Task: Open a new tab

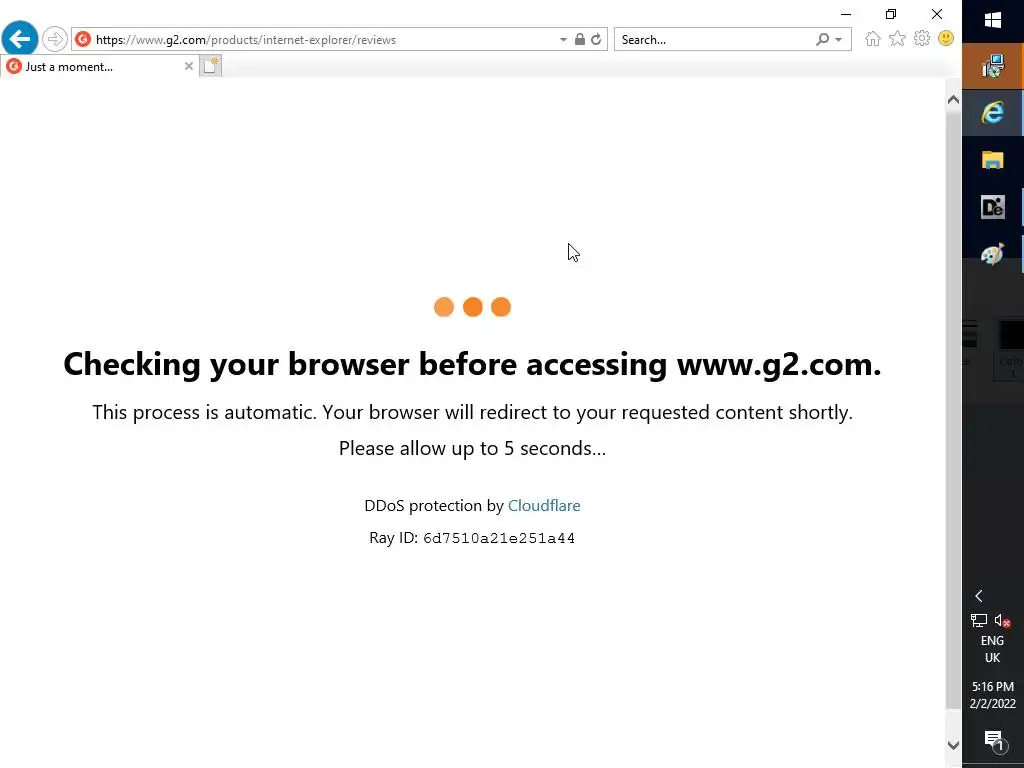Action: click(x=210, y=66)
